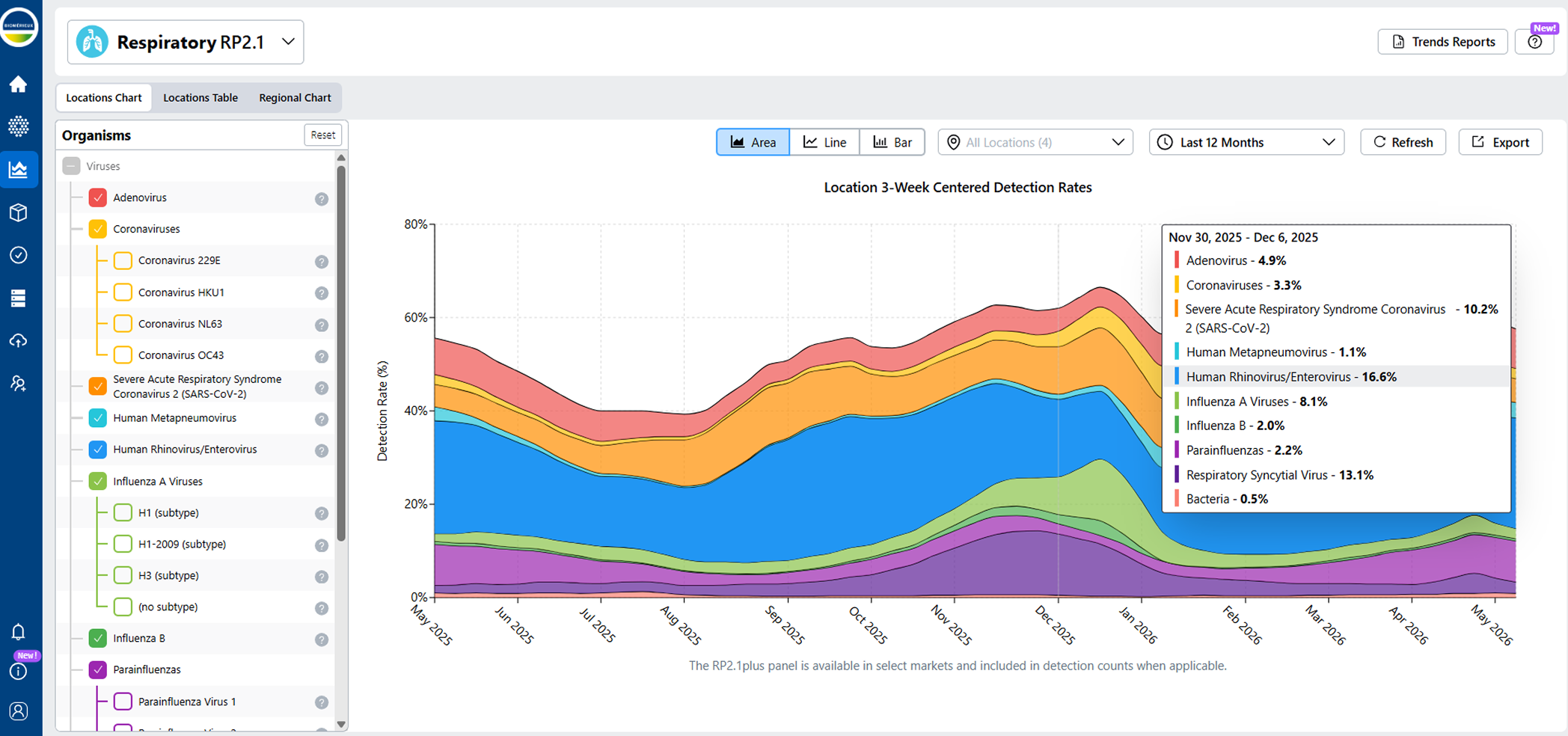Image resolution: width=1568 pixels, height=736 pixels.
Task: Switch to the Locations Table tab
Action: pos(200,97)
